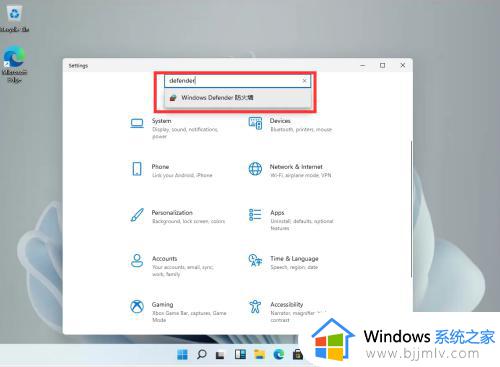
Task: Open taskbar Search magnifier icon
Action: point(201,354)
